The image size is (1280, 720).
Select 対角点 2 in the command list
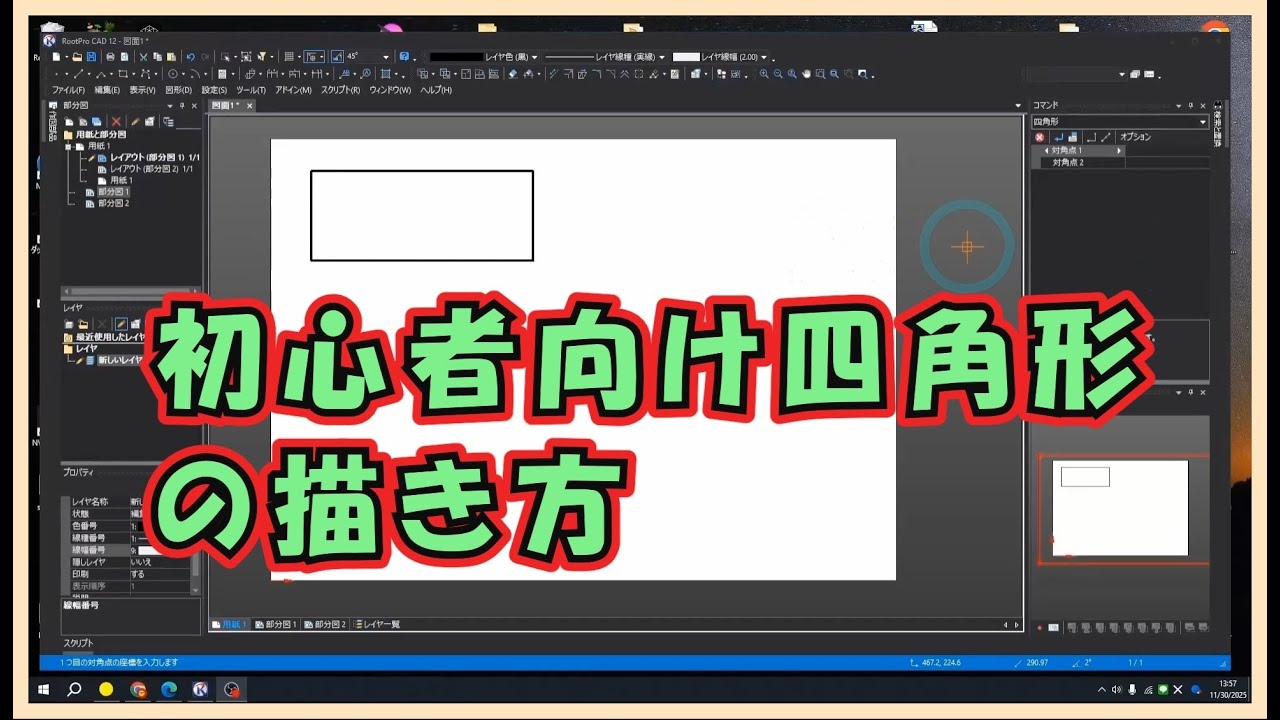click(x=1083, y=162)
